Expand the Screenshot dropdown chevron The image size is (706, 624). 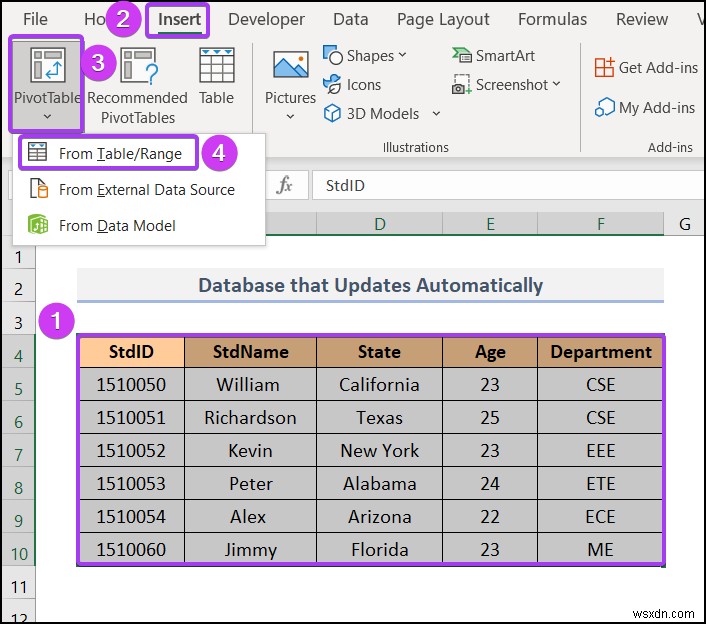556,84
